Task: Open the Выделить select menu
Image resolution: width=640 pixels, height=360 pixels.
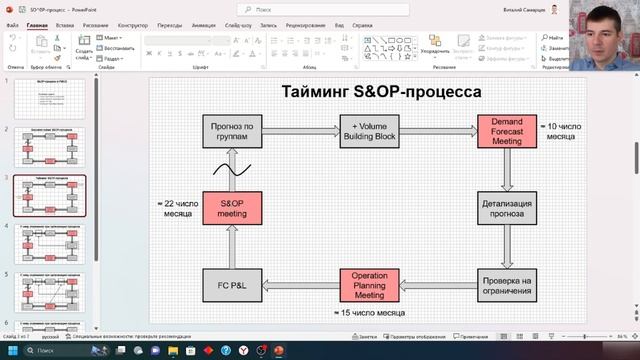Action: pos(555,59)
